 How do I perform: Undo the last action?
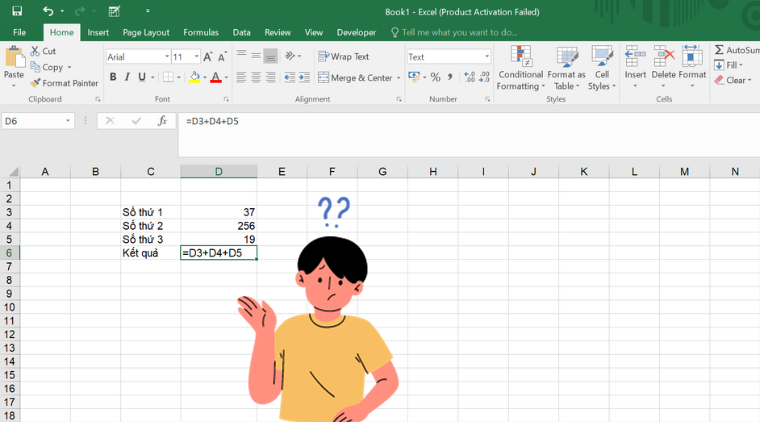[x=48, y=11]
